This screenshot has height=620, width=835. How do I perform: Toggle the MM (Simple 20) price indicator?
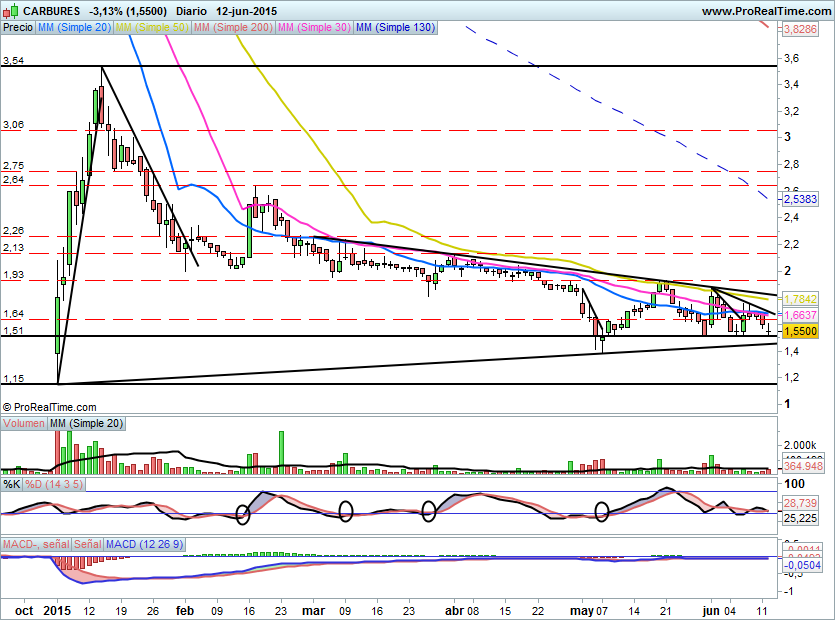74,28
